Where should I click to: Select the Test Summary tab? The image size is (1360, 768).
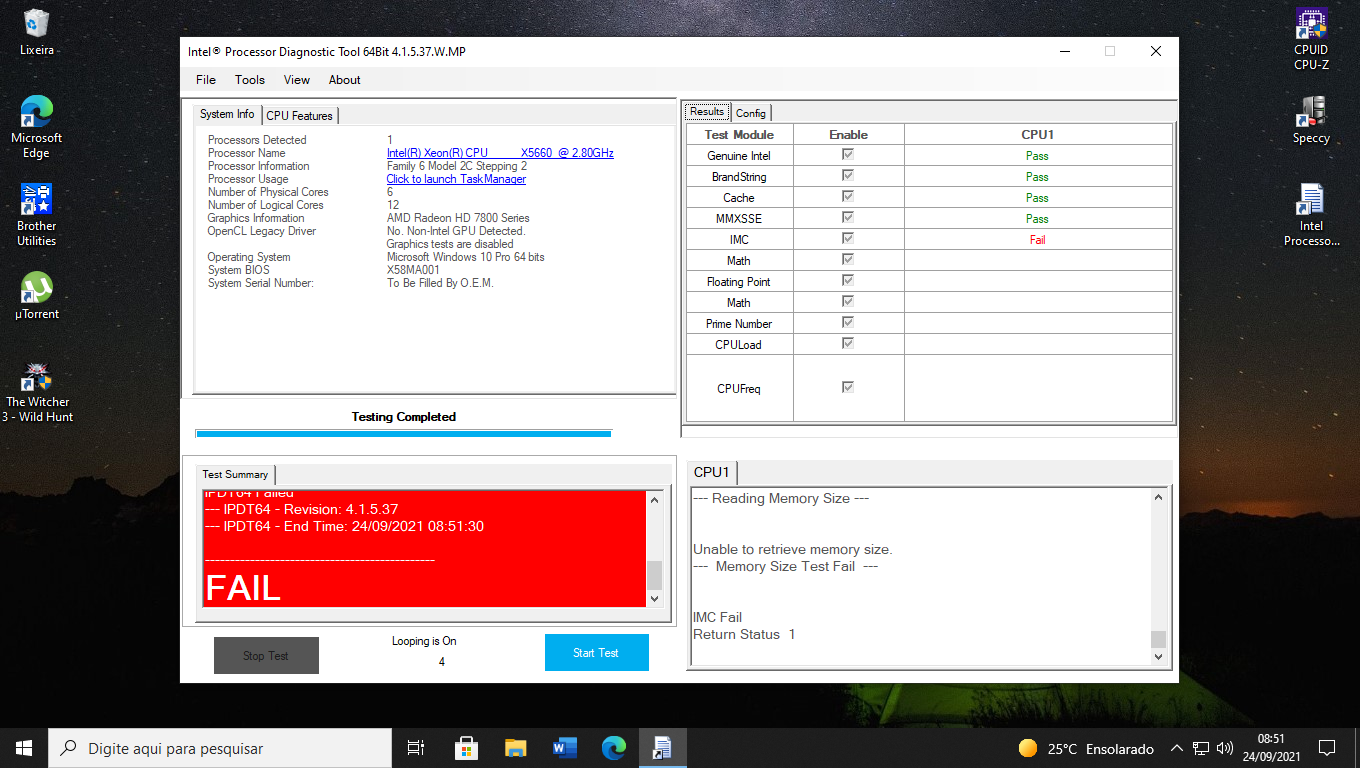coord(235,474)
